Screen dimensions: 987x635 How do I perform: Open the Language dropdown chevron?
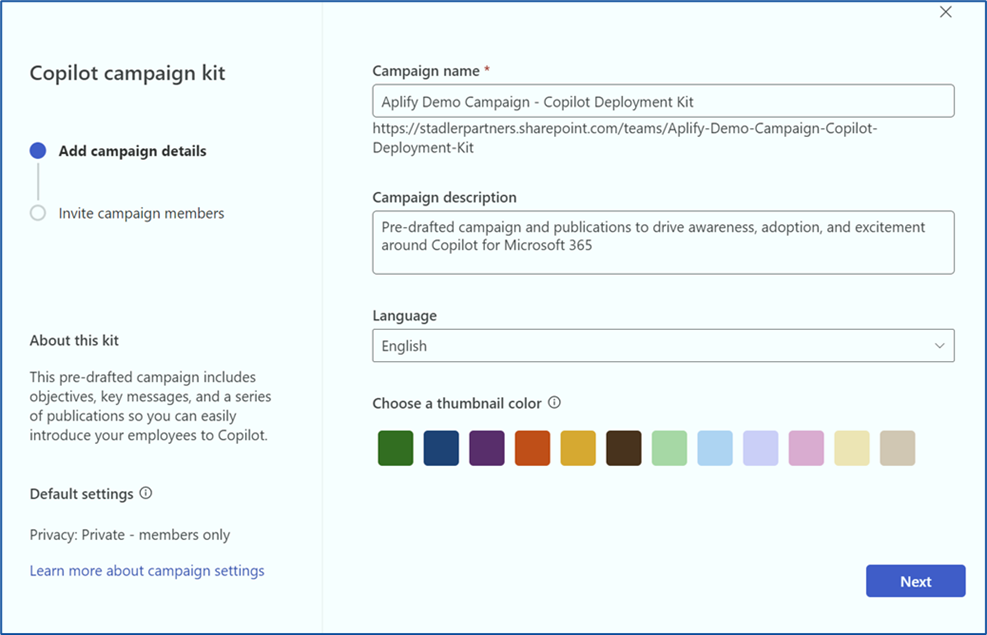[939, 346]
